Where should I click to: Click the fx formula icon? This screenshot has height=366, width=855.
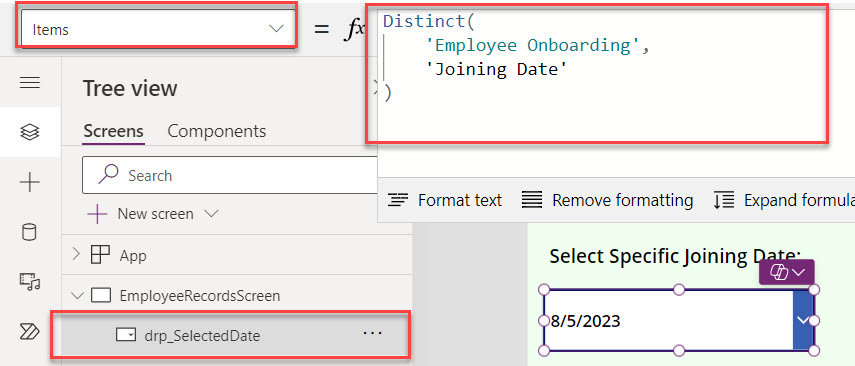(354, 29)
